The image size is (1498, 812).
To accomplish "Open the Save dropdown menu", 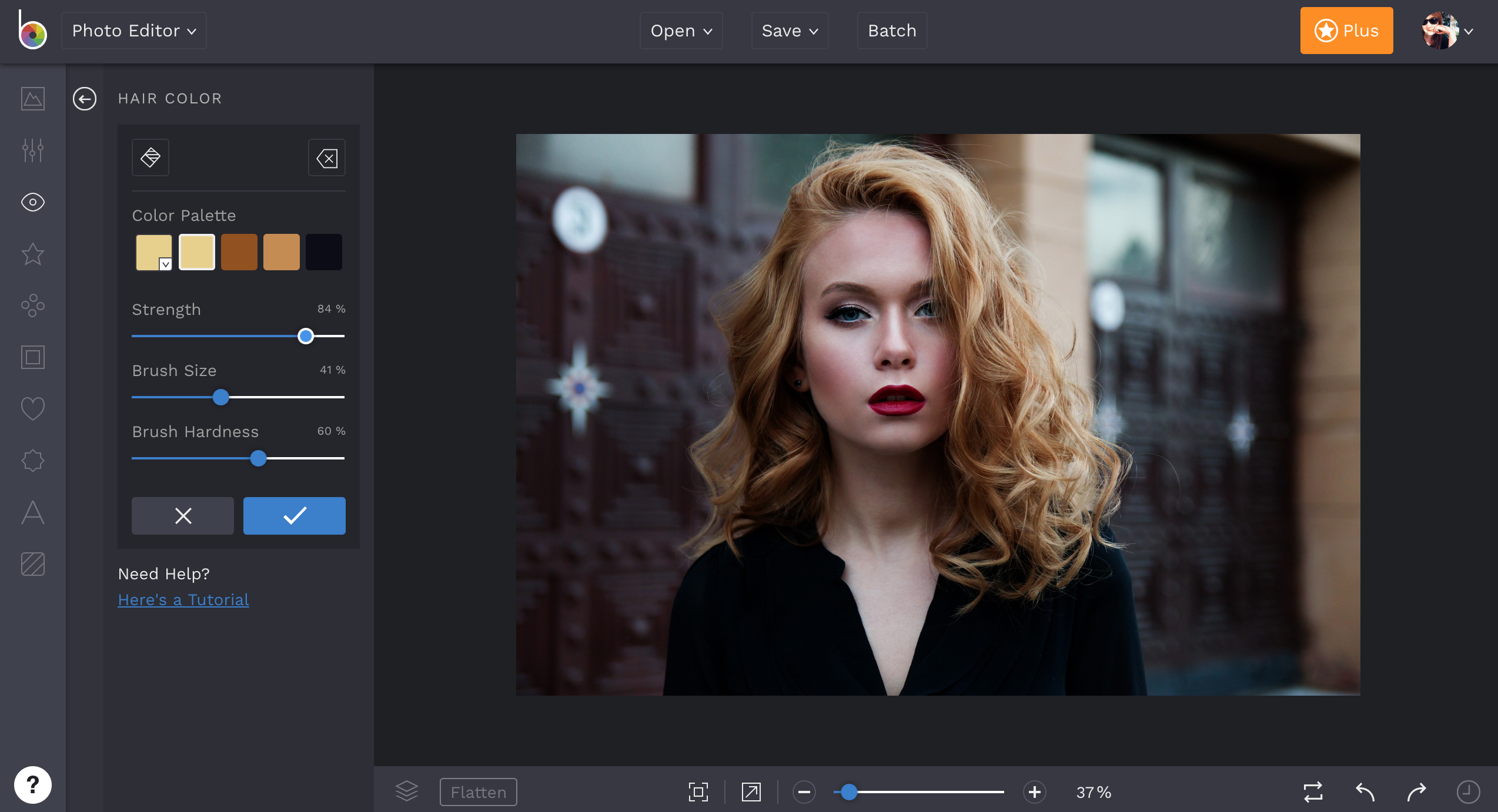I will (x=790, y=31).
